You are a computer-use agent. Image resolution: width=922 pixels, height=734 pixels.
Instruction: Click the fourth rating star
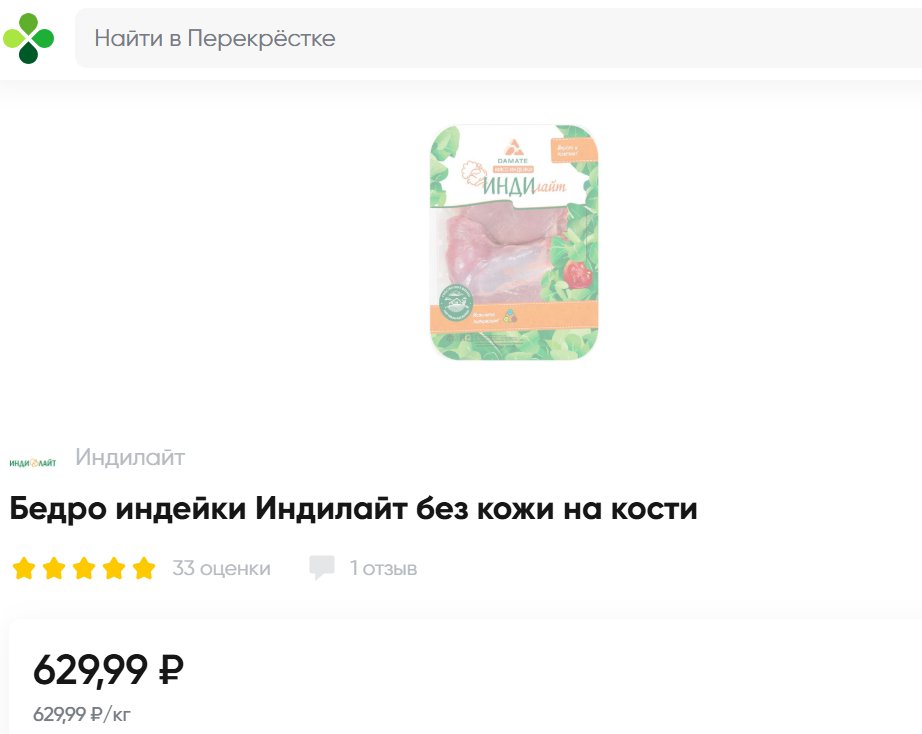pos(114,568)
